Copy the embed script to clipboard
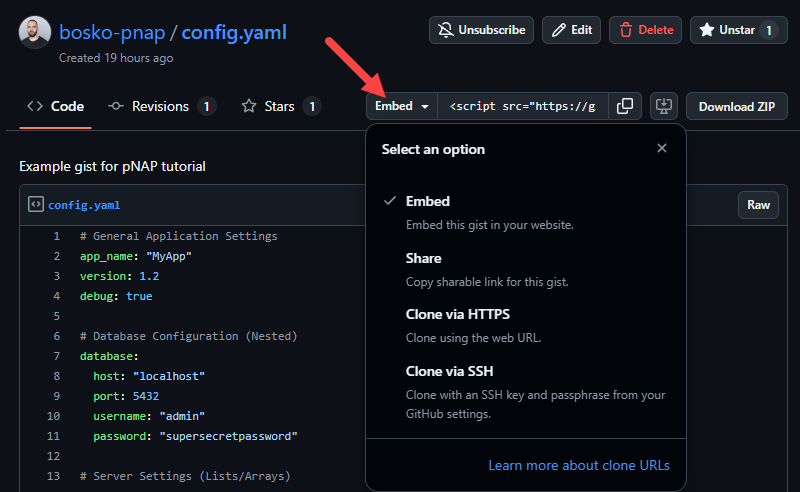 click(625, 106)
